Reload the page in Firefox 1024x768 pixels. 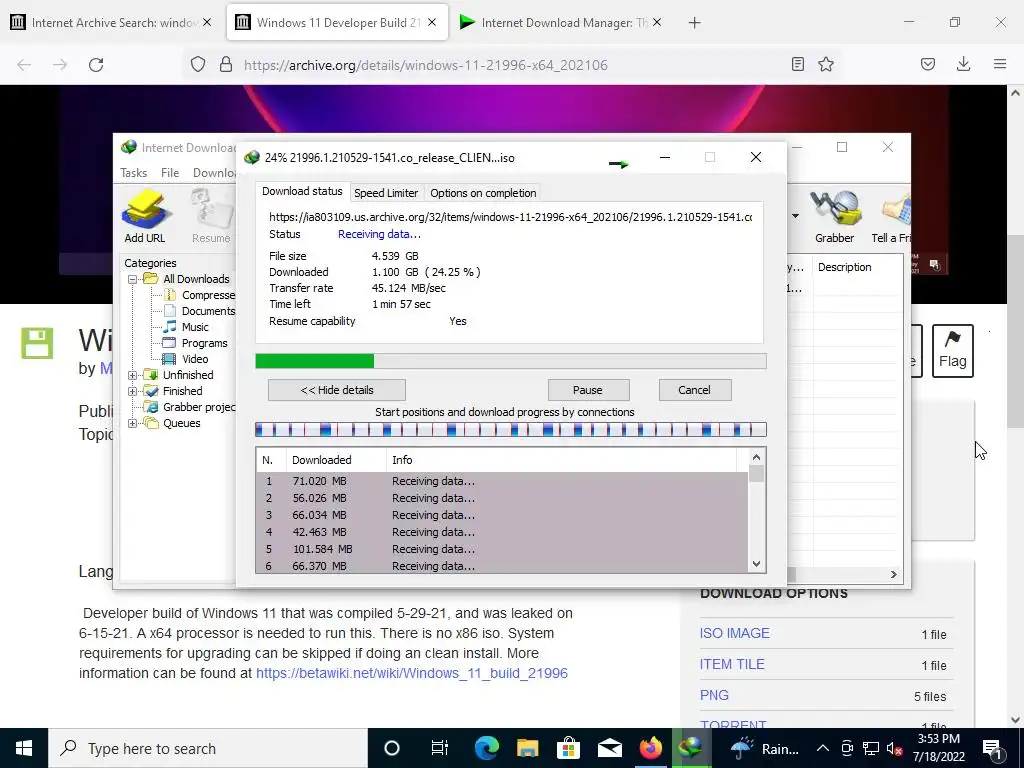[96, 65]
